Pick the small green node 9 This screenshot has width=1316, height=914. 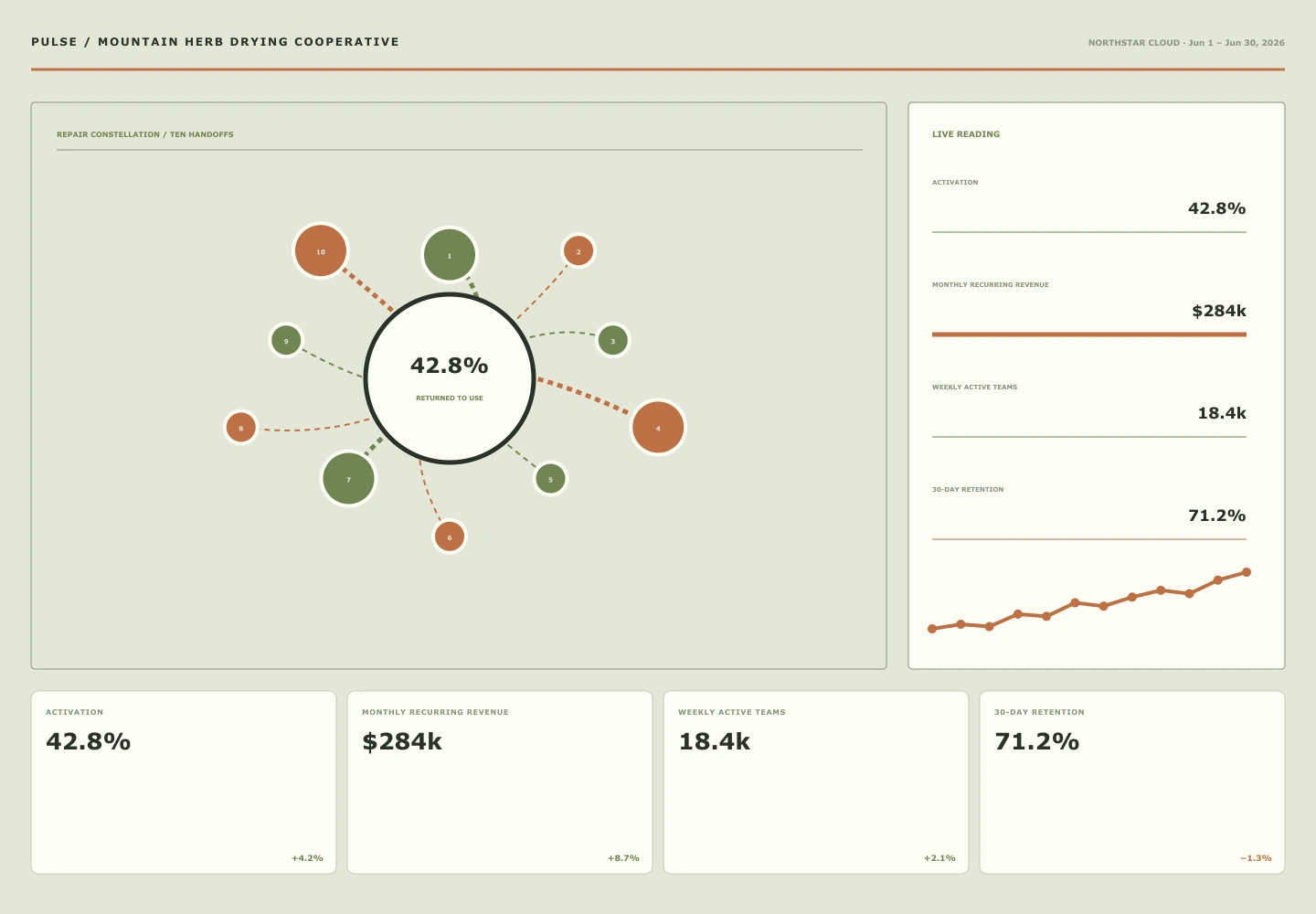point(286,341)
